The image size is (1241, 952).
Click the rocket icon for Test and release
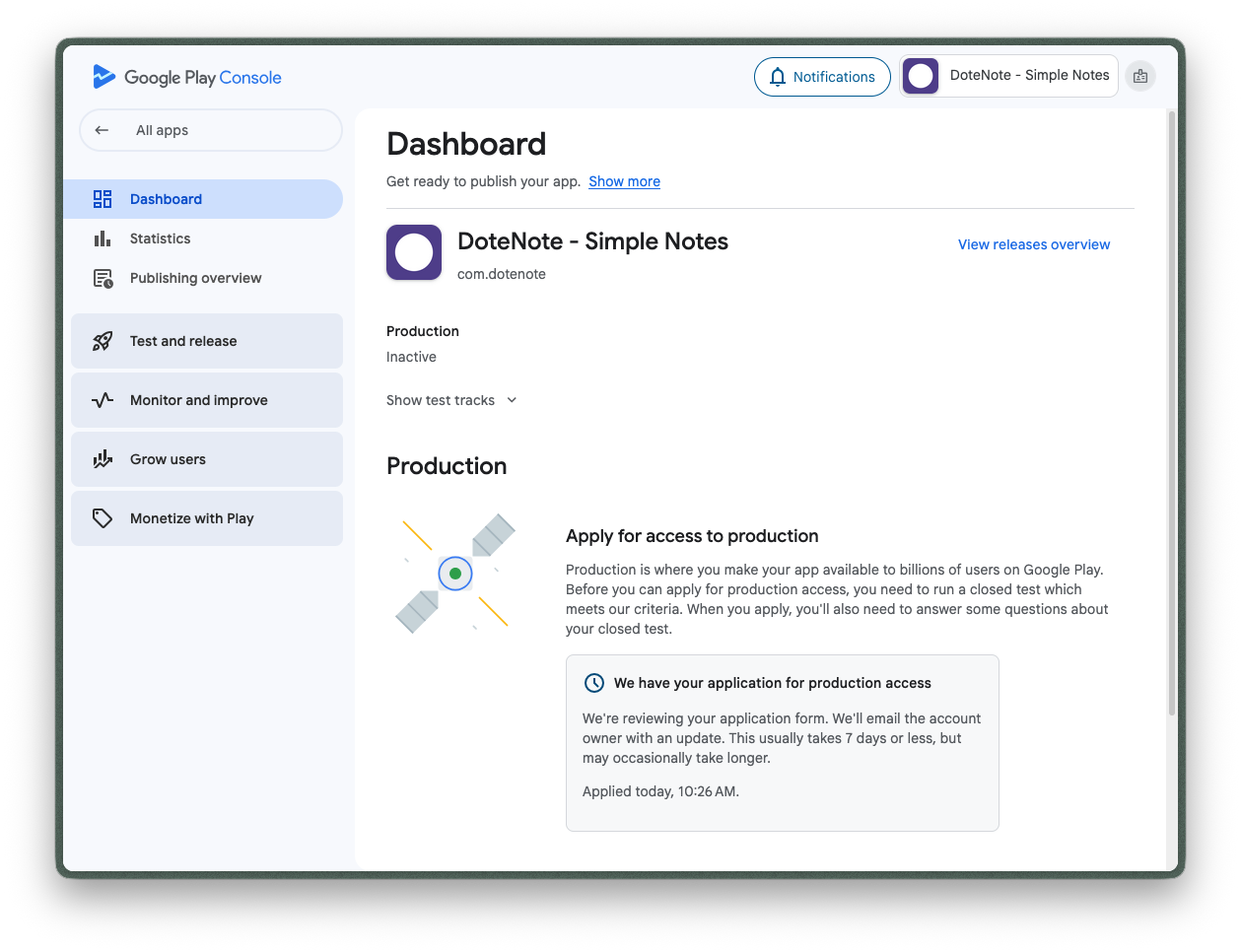(x=103, y=341)
